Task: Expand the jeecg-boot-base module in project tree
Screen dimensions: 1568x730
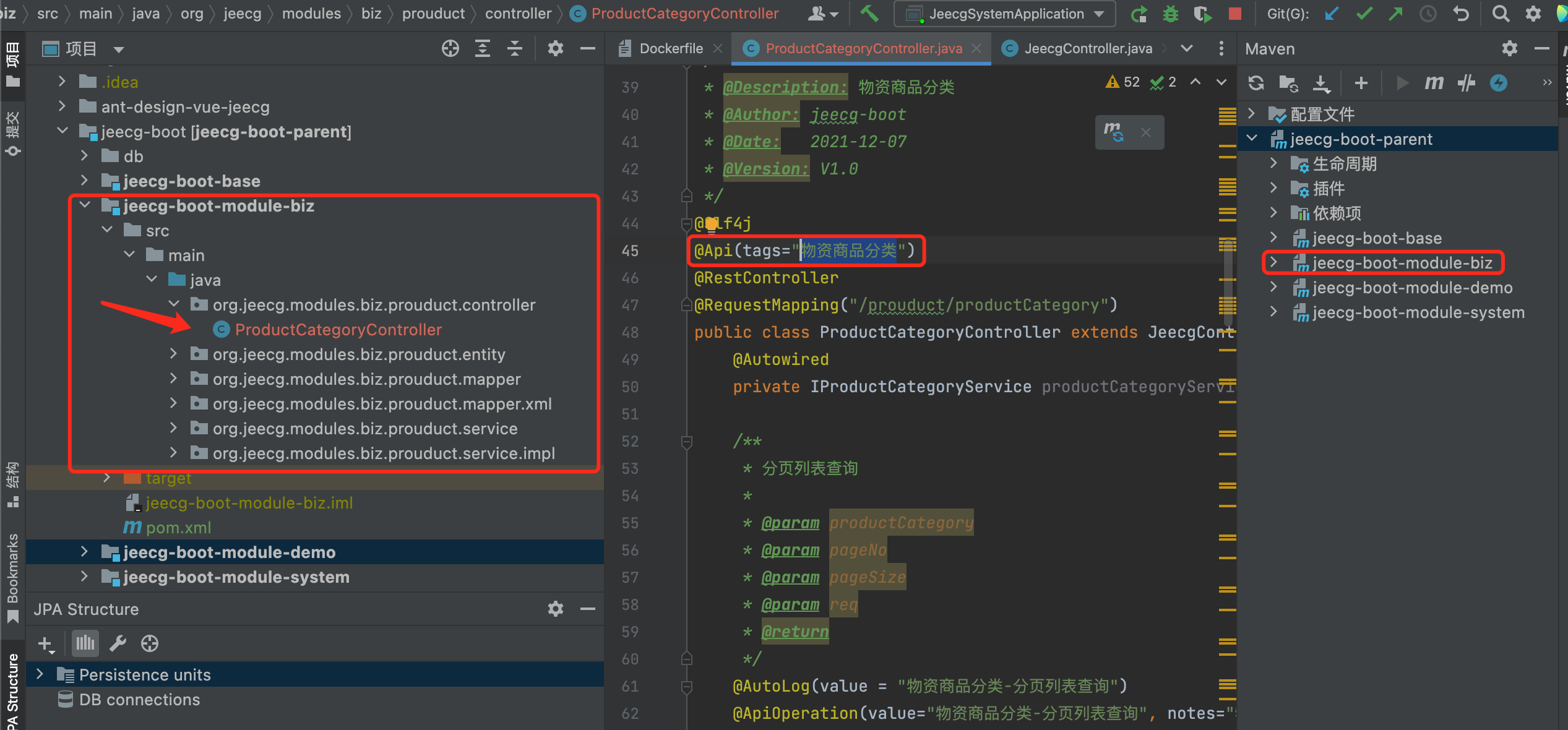Action: pos(85,181)
